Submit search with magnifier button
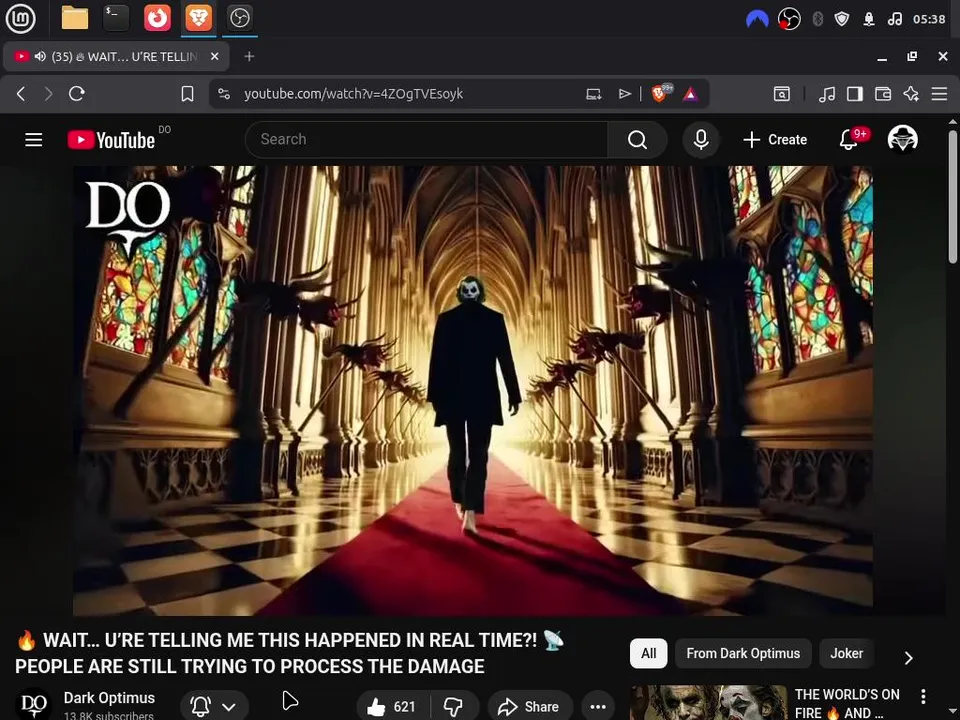This screenshot has width=960, height=720. coord(637,140)
